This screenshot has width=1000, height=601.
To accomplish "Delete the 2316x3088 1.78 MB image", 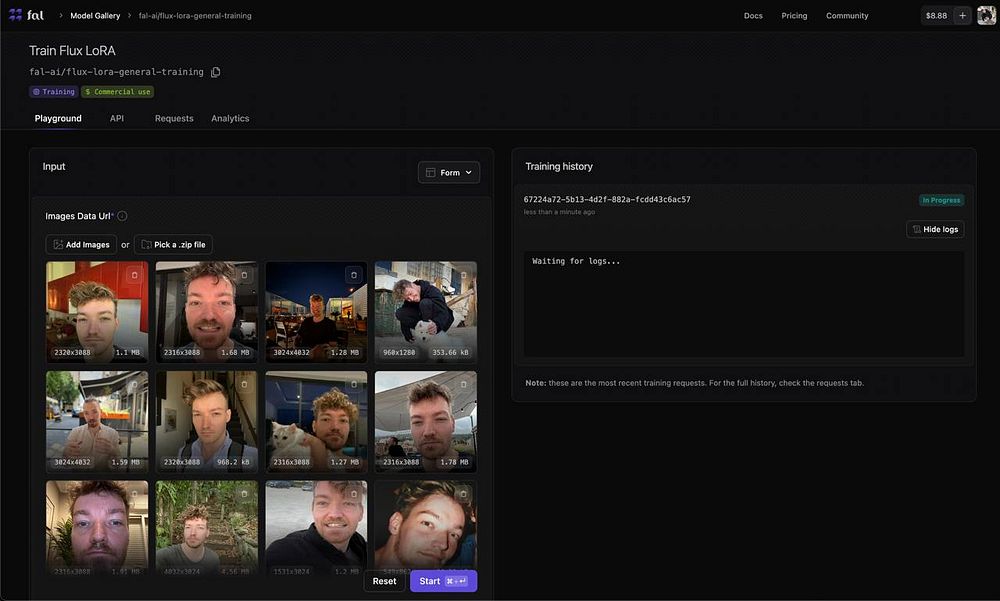I will click(464, 385).
